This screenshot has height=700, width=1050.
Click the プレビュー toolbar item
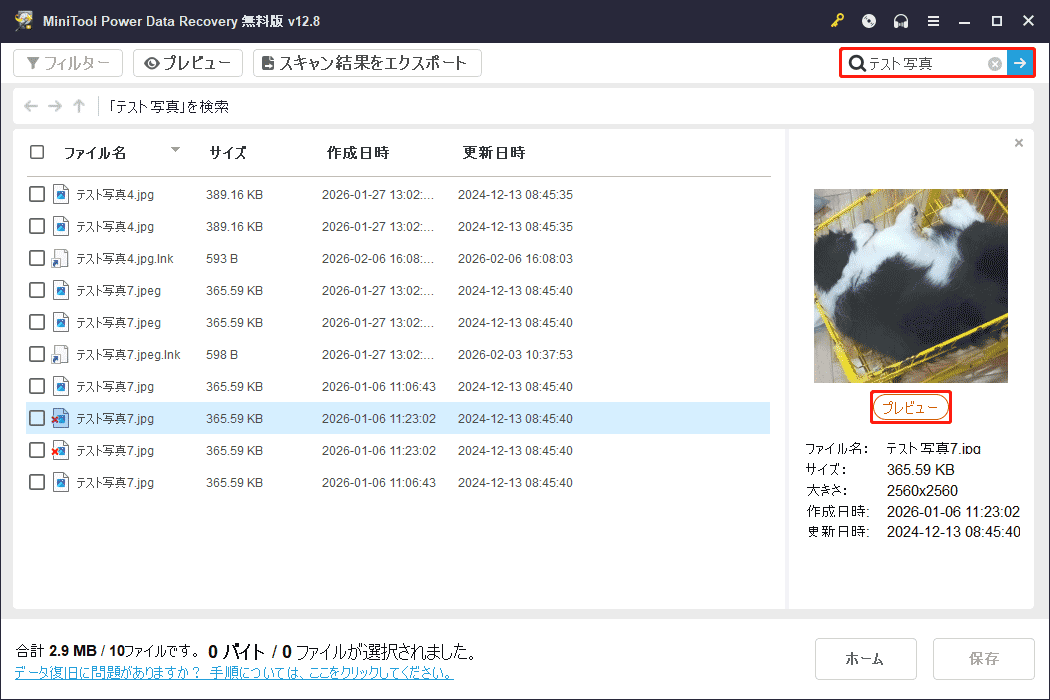(187, 62)
